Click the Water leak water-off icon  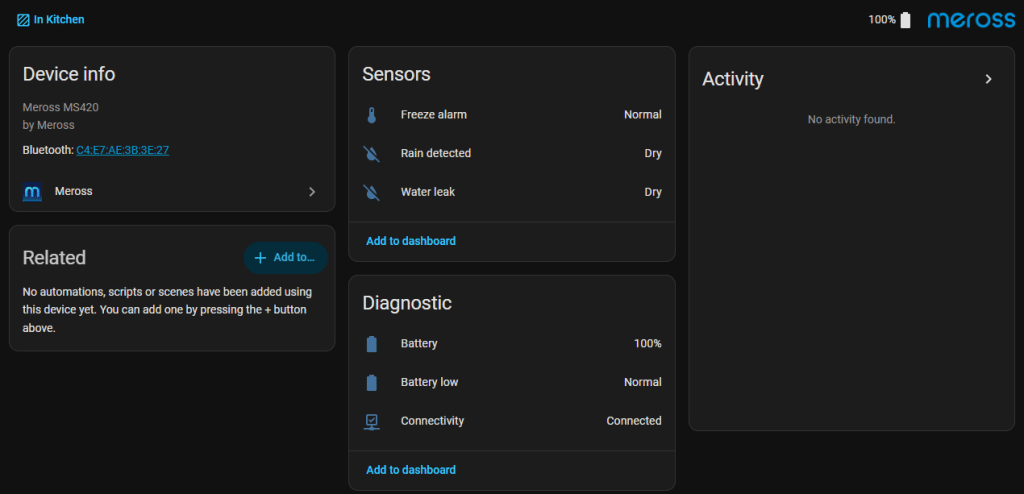pos(372,193)
